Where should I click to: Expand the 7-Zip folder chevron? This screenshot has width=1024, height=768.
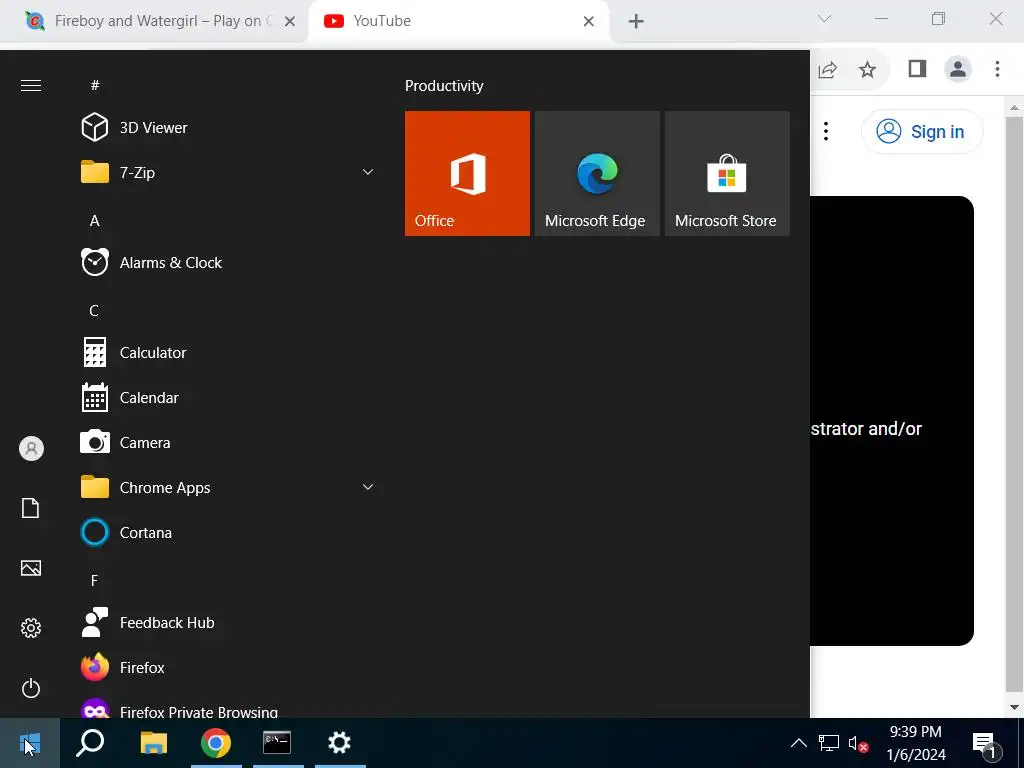[368, 172]
